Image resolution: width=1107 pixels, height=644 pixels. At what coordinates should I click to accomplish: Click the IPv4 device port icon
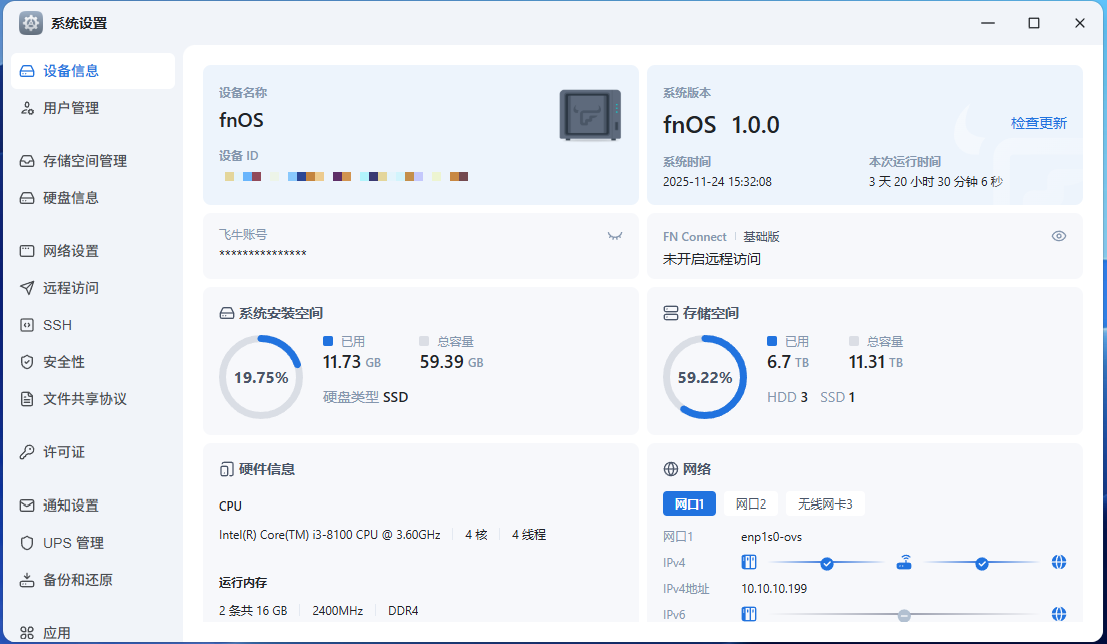click(x=749, y=563)
